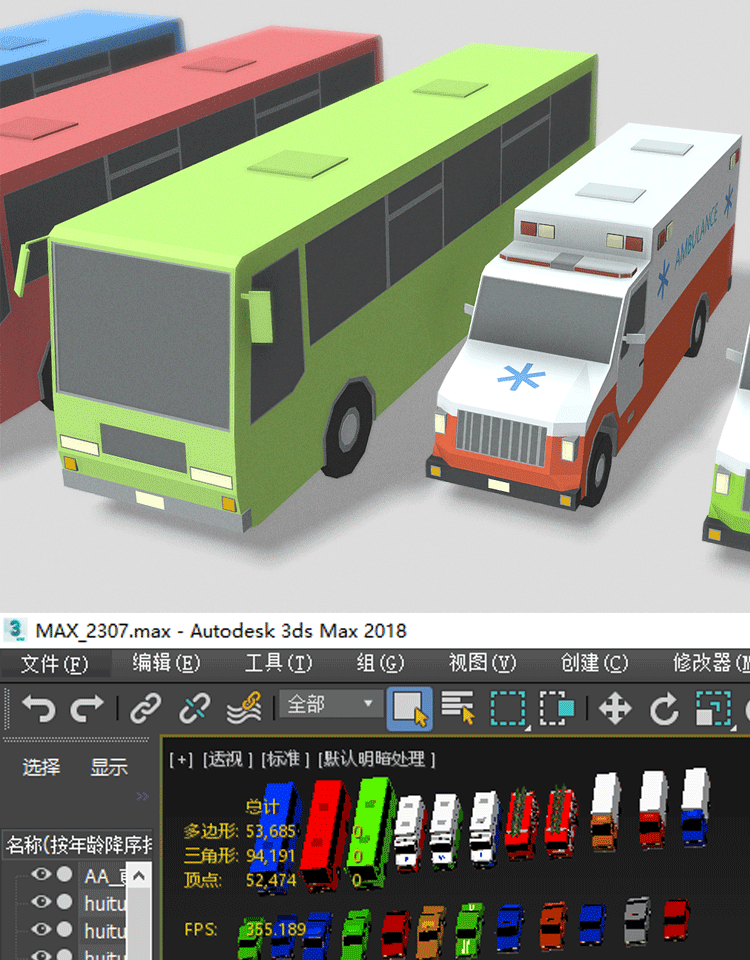Image resolution: width=750 pixels, height=960 pixels.
Task: Click the Bind to Space Warp icon
Action: click(243, 709)
